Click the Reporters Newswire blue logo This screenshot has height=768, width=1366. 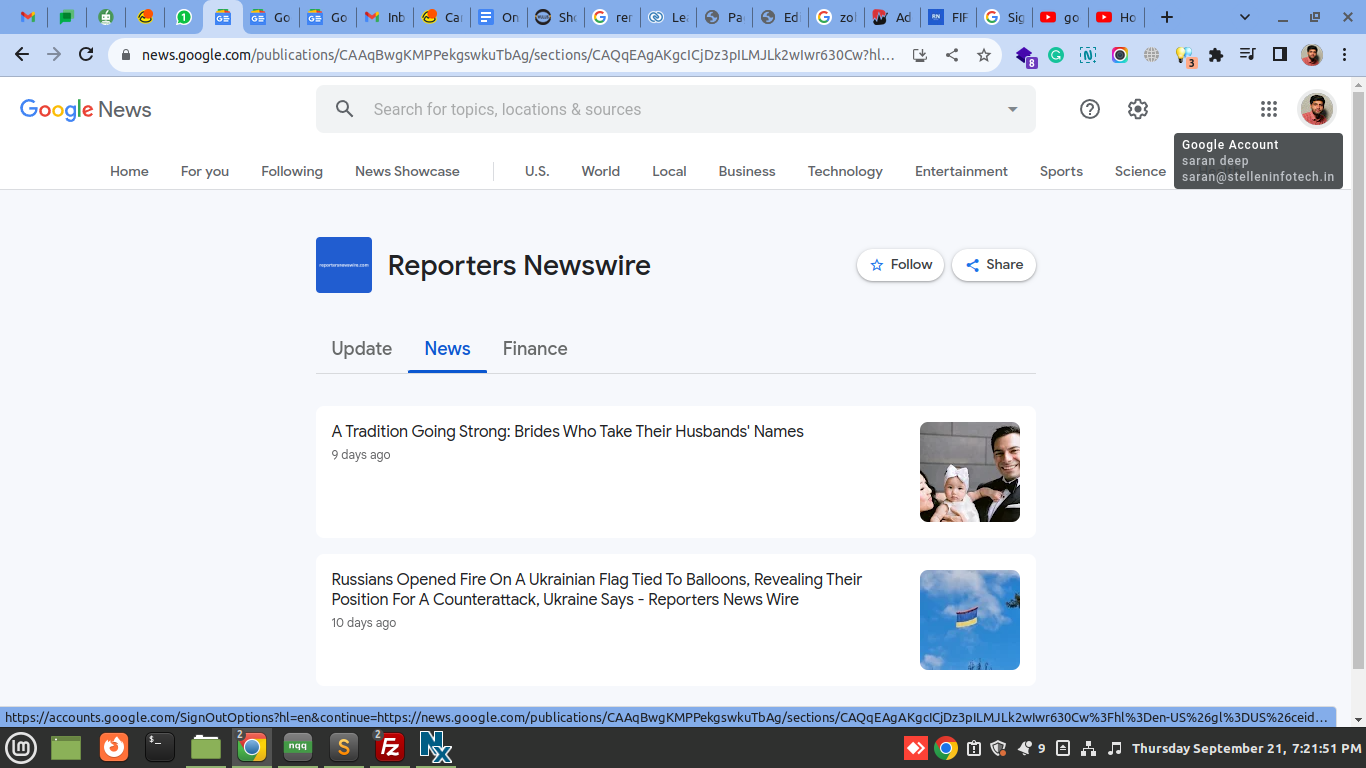tap(344, 265)
